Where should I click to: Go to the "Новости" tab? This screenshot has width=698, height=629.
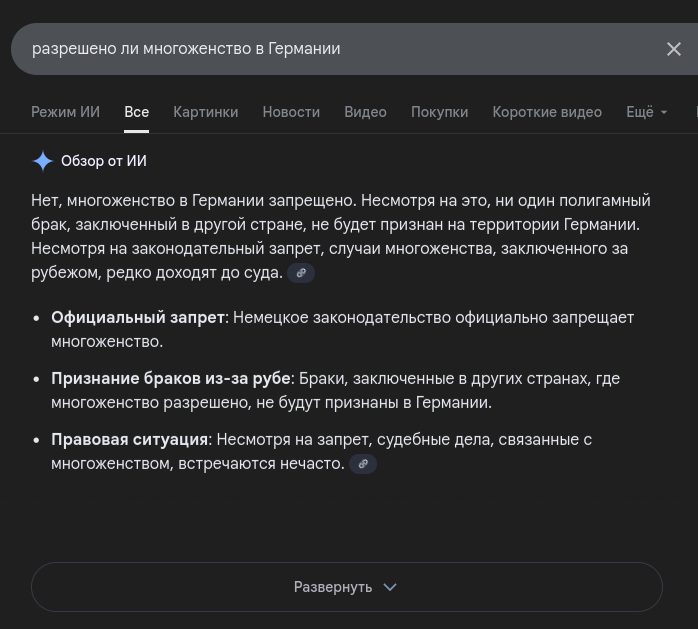(x=291, y=112)
